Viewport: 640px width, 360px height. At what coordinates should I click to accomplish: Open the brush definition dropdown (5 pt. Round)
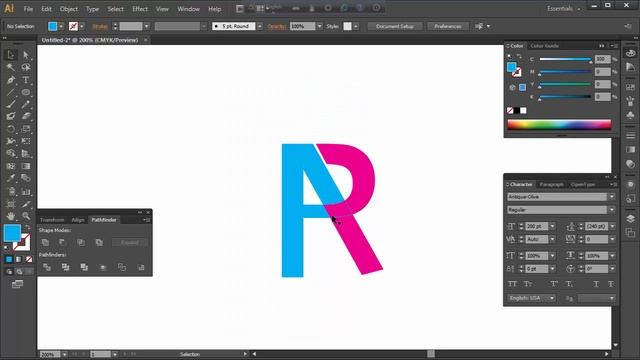tap(260, 26)
